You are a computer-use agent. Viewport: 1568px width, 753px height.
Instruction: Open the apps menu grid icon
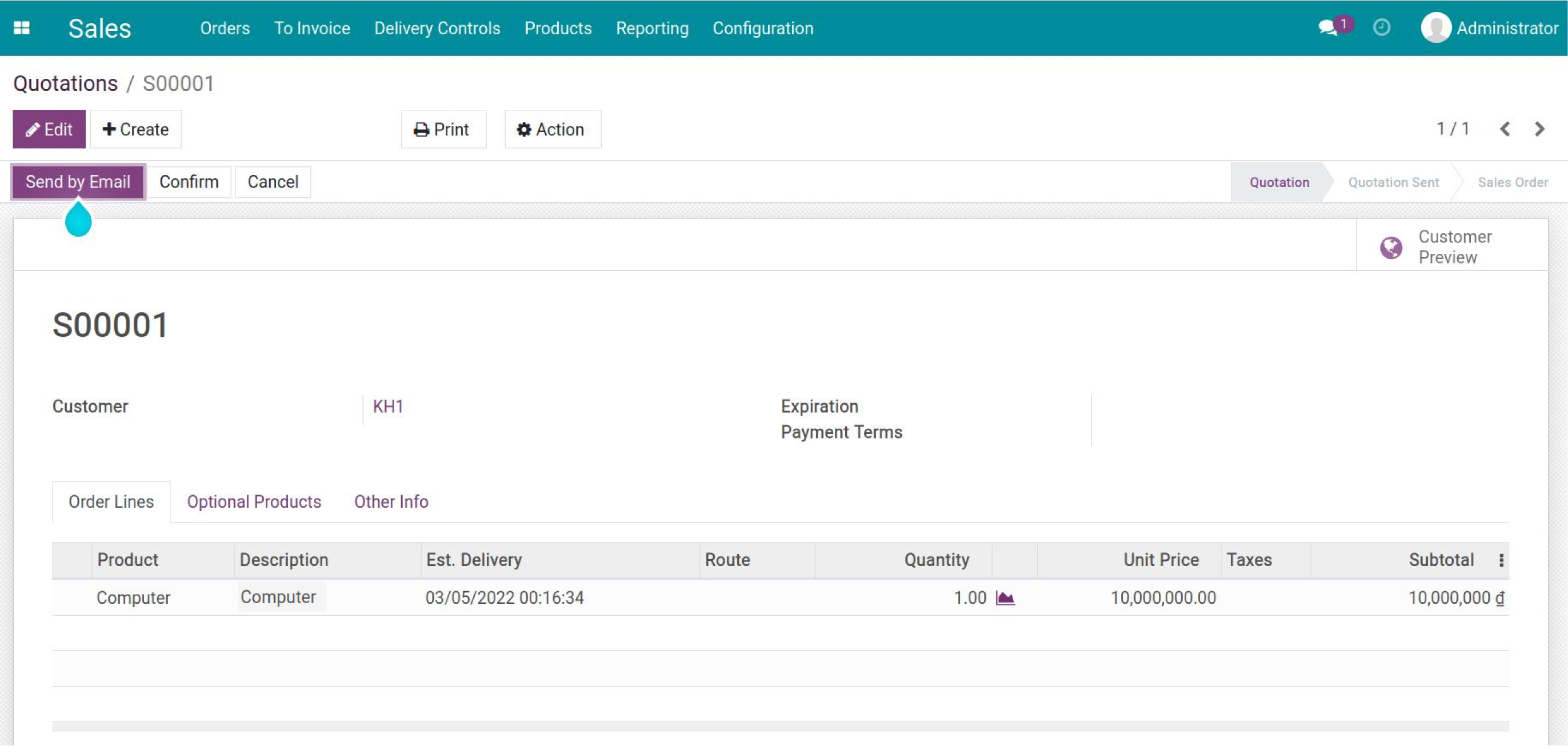coord(22,27)
